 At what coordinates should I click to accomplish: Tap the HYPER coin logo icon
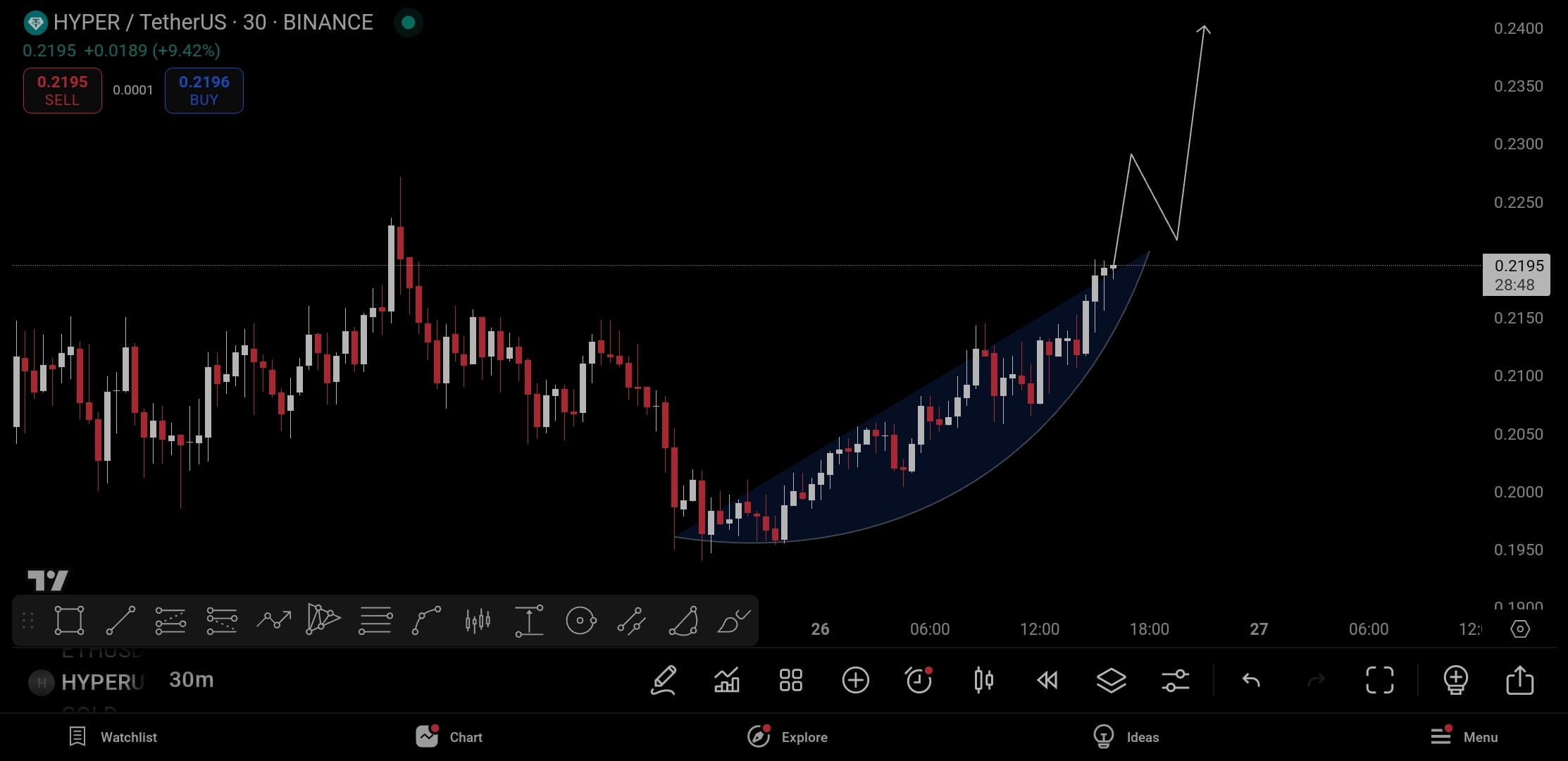point(35,23)
